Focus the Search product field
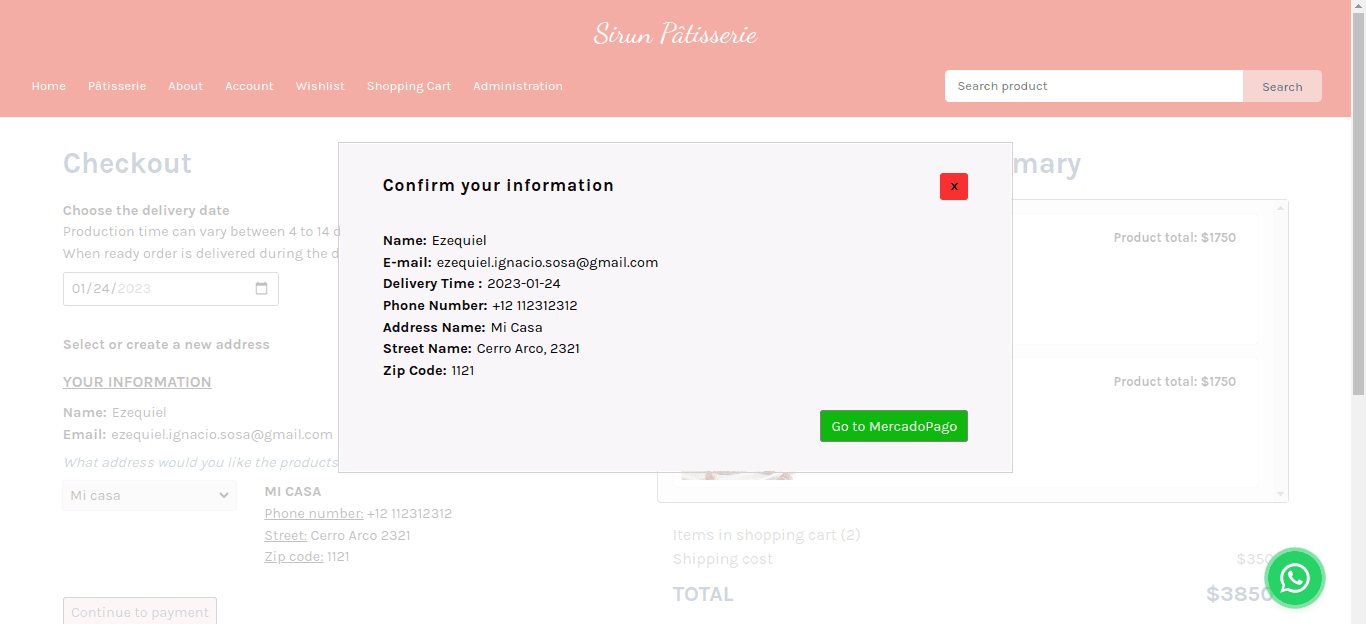Image resolution: width=1366 pixels, height=624 pixels. 1093,86
